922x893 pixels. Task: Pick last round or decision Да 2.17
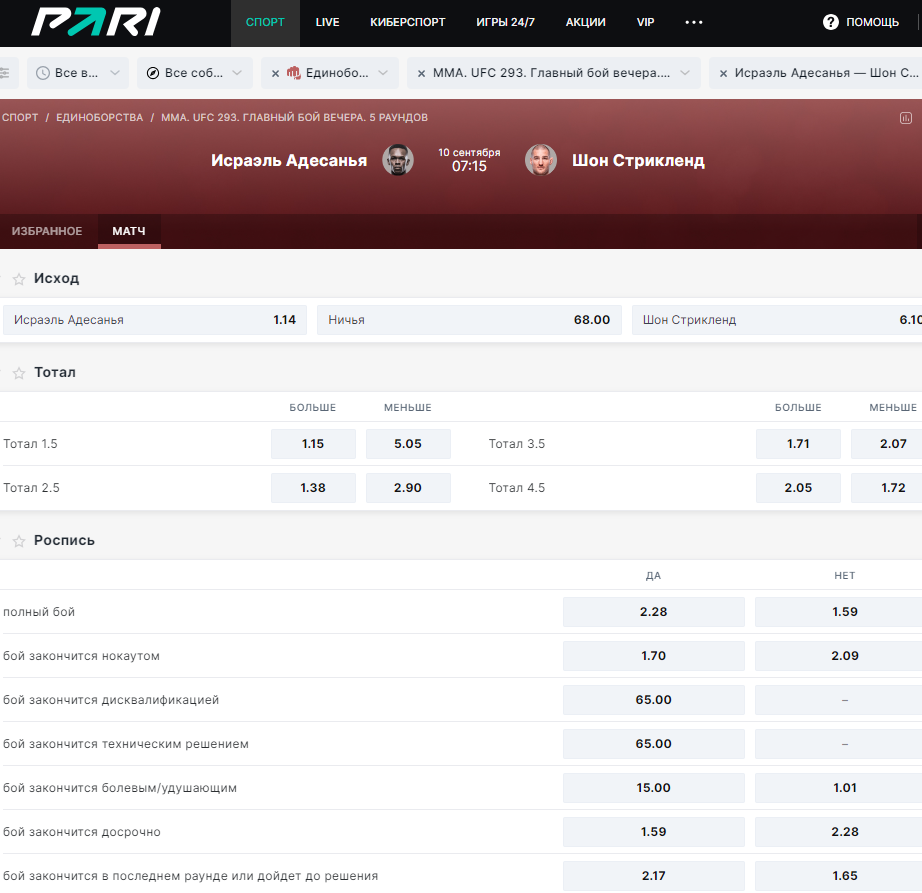click(x=653, y=876)
